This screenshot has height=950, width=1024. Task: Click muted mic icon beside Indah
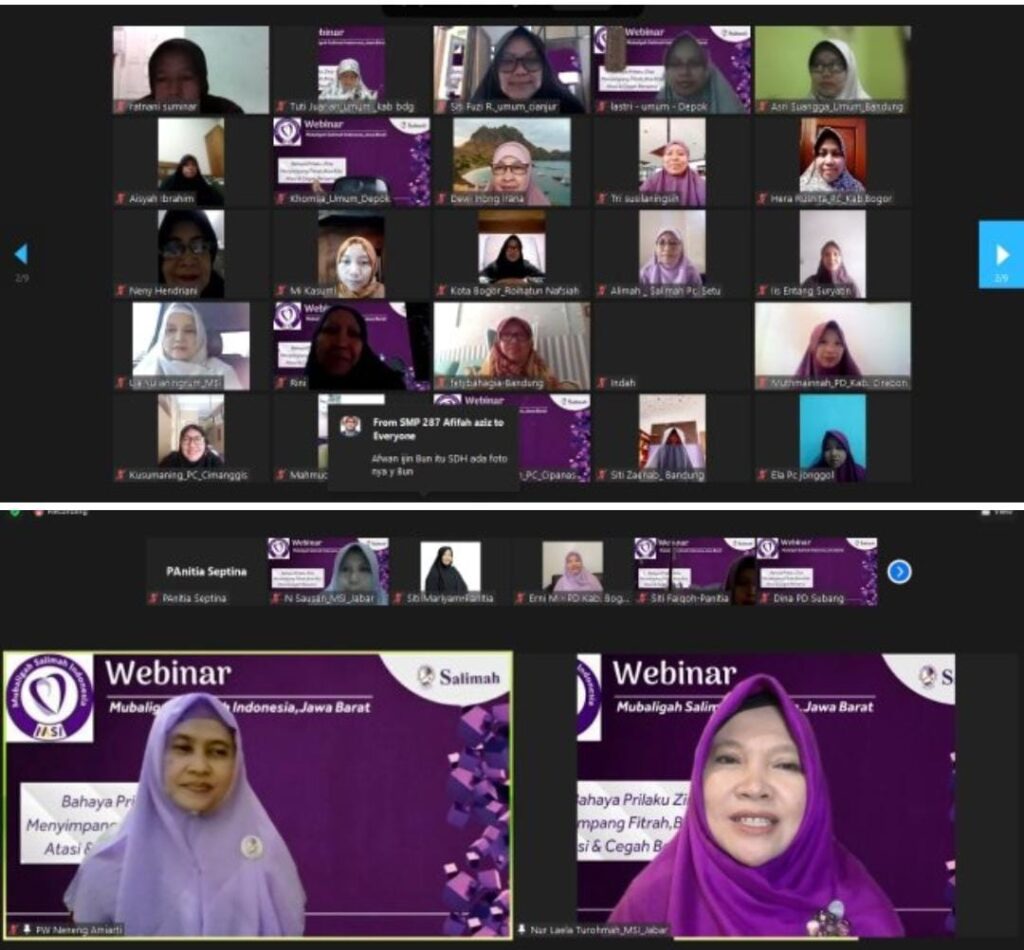point(600,383)
